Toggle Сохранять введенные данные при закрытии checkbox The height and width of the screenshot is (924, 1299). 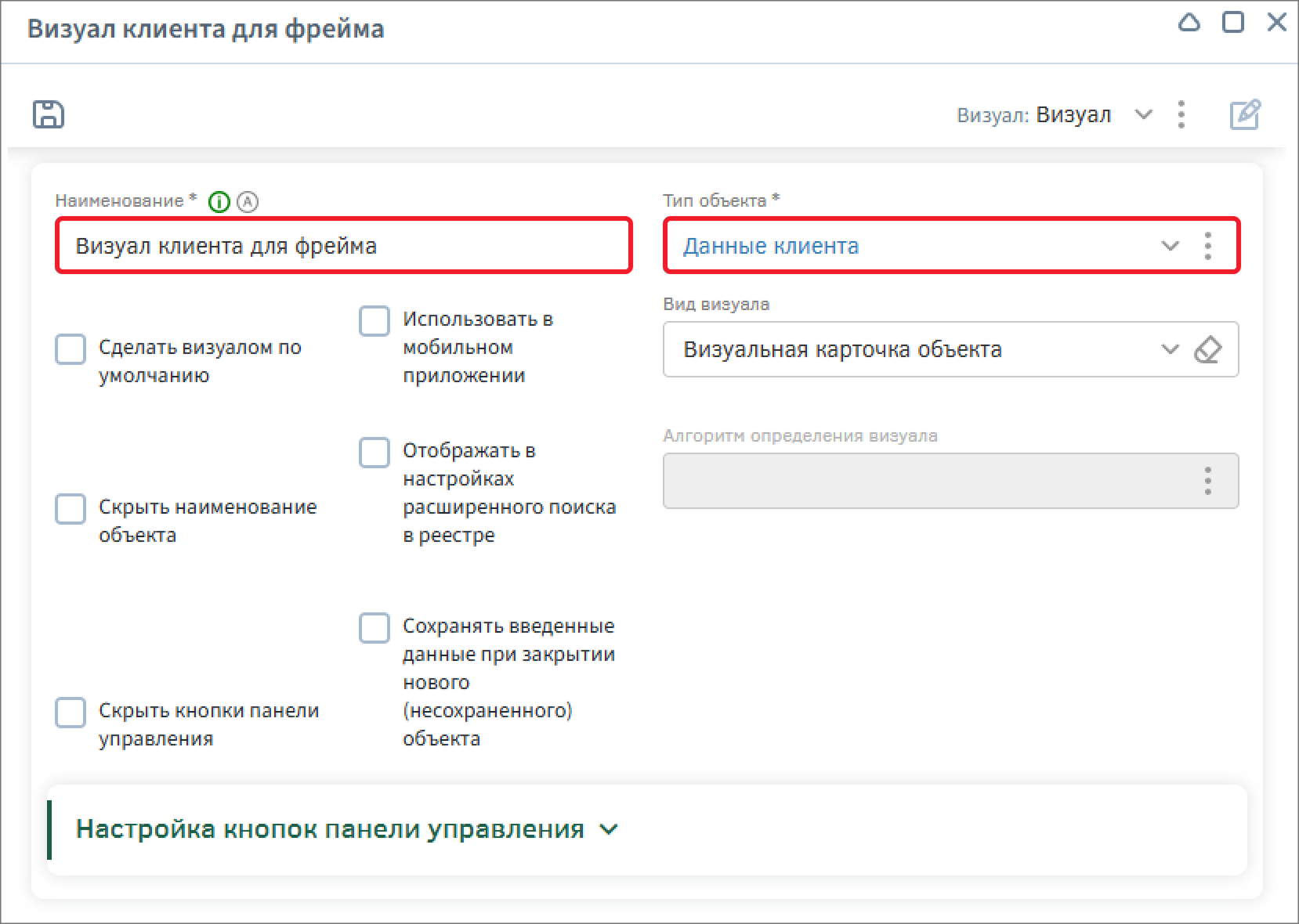(375, 628)
